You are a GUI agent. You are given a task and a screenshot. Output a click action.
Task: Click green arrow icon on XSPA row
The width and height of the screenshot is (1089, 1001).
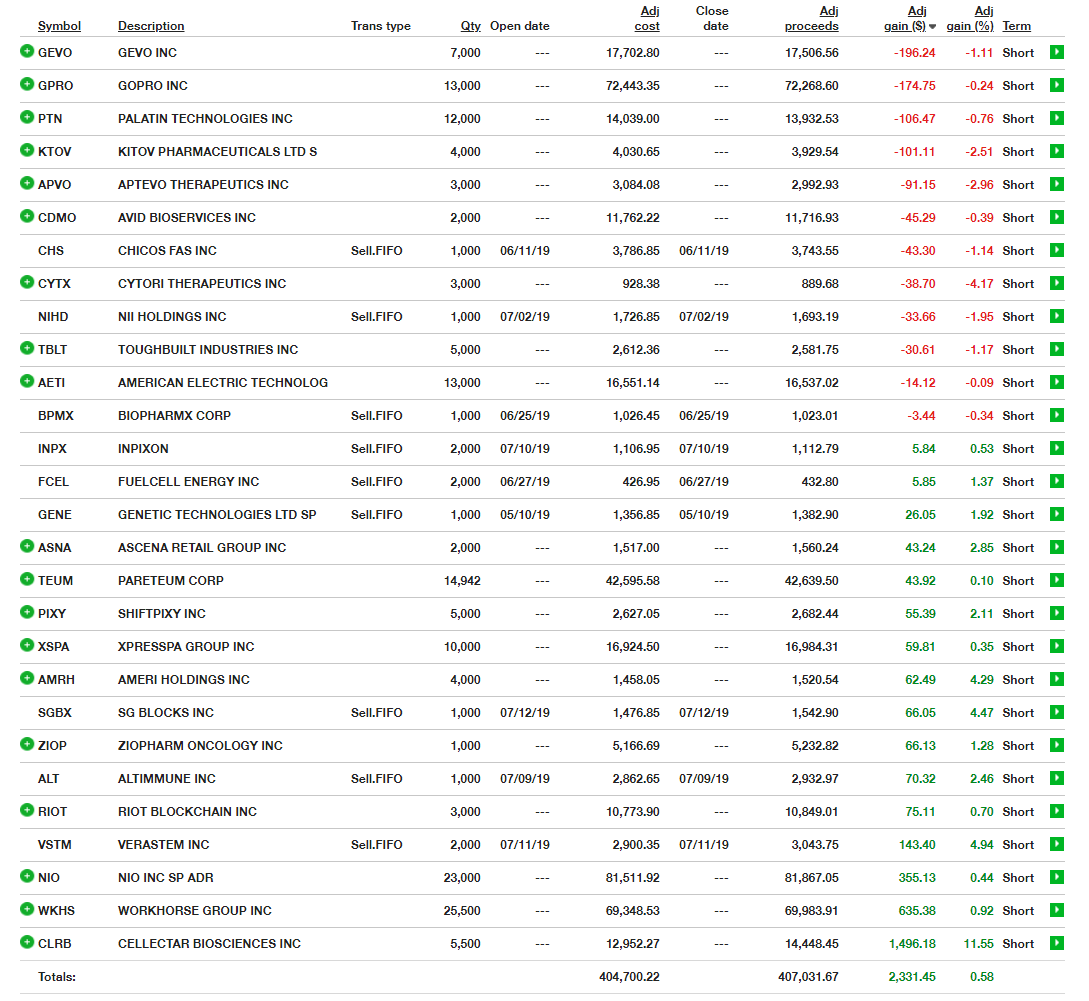tap(1057, 646)
